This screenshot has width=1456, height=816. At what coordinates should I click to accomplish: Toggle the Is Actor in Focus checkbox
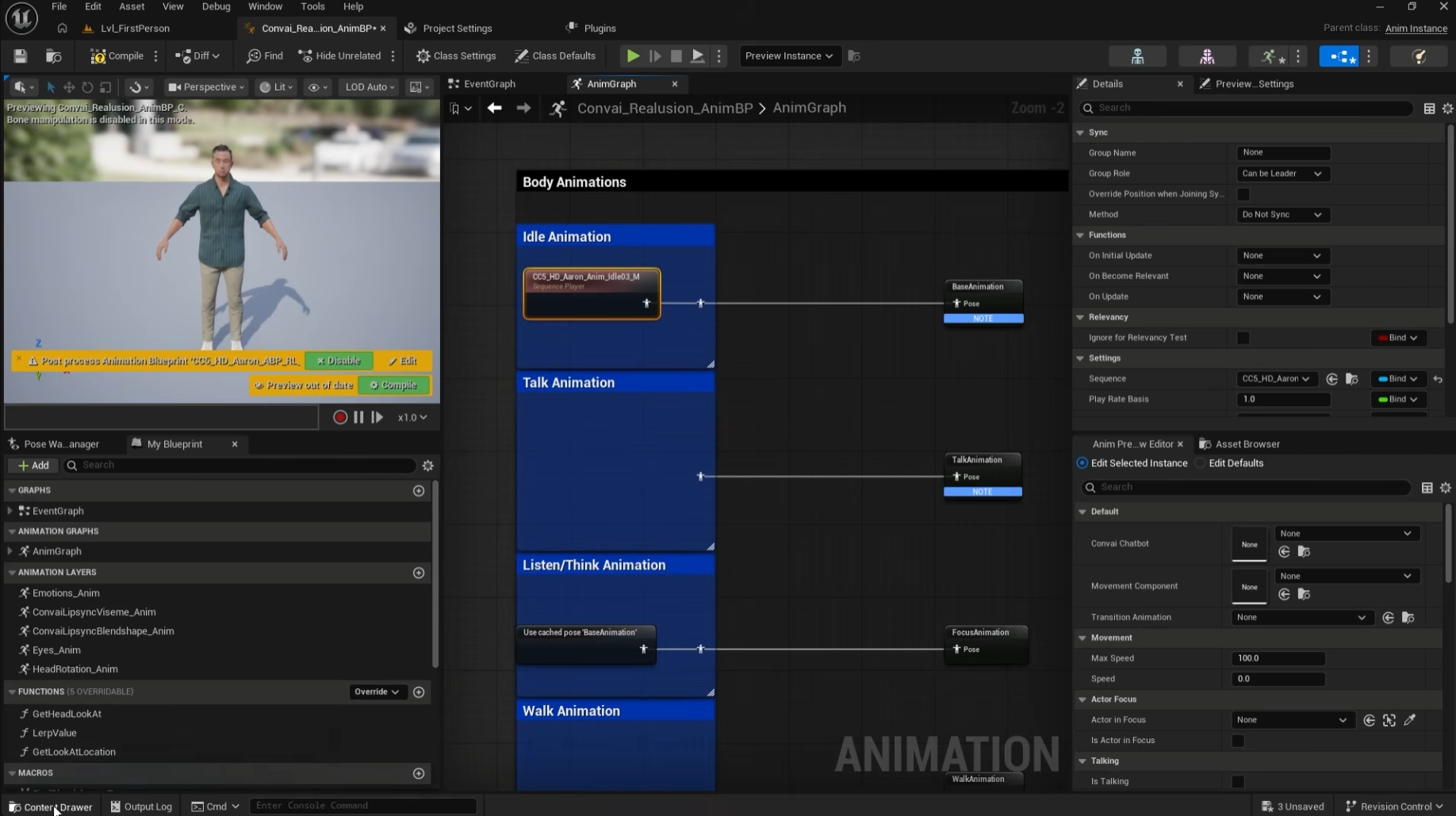point(1237,741)
